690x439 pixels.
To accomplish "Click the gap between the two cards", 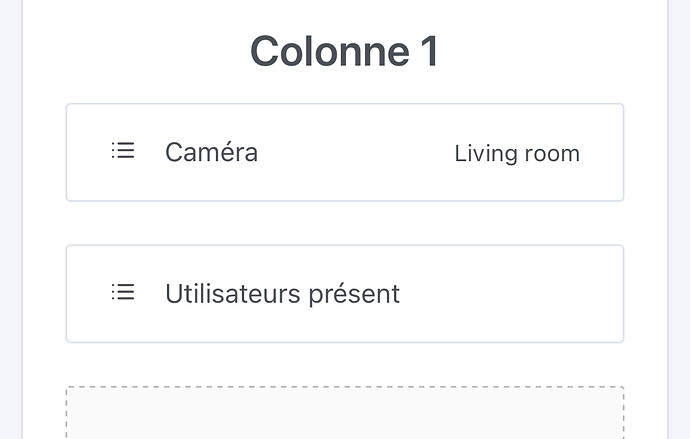I will (x=344, y=223).
